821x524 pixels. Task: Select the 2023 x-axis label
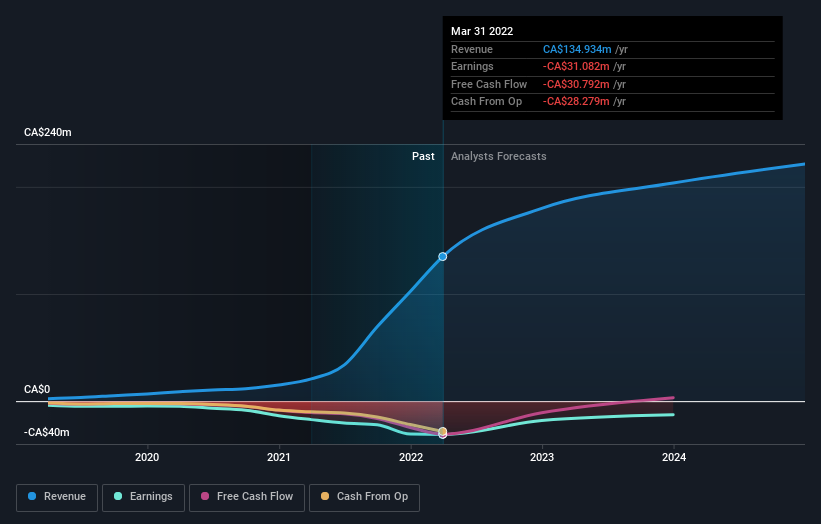coord(542,457)
